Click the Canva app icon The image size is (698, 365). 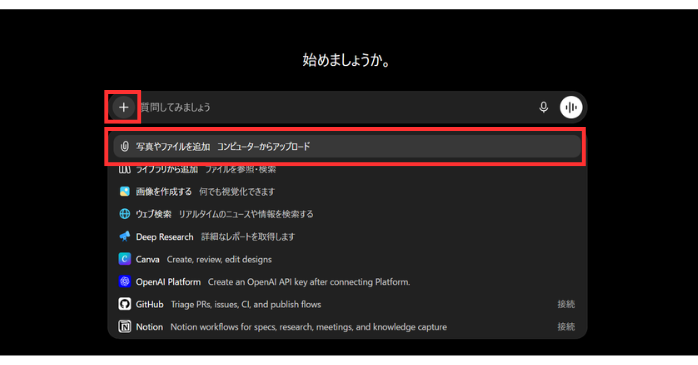click(x=125, y=259)
